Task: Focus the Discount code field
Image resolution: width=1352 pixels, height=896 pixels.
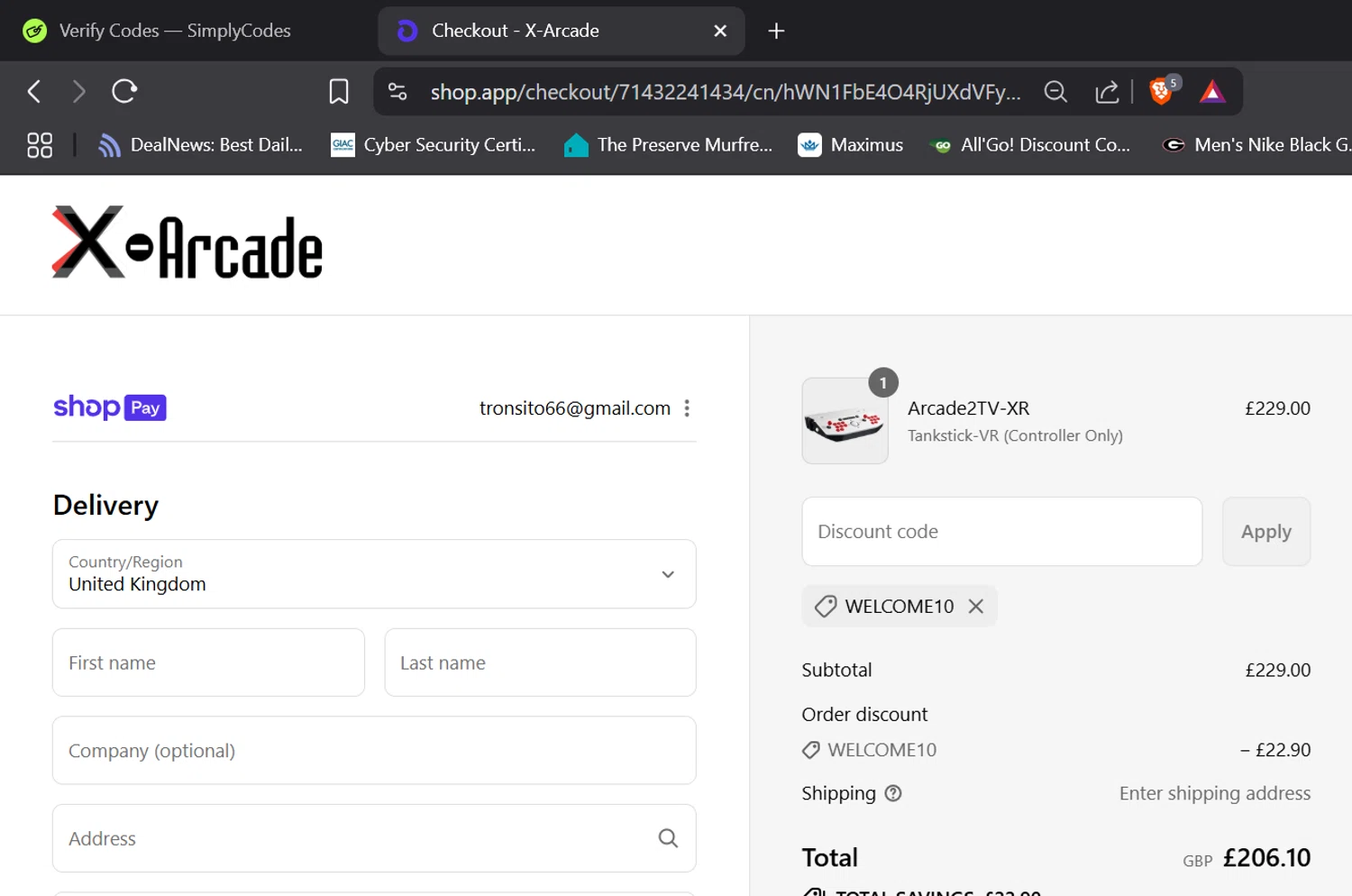Action: pos(1002,532)
